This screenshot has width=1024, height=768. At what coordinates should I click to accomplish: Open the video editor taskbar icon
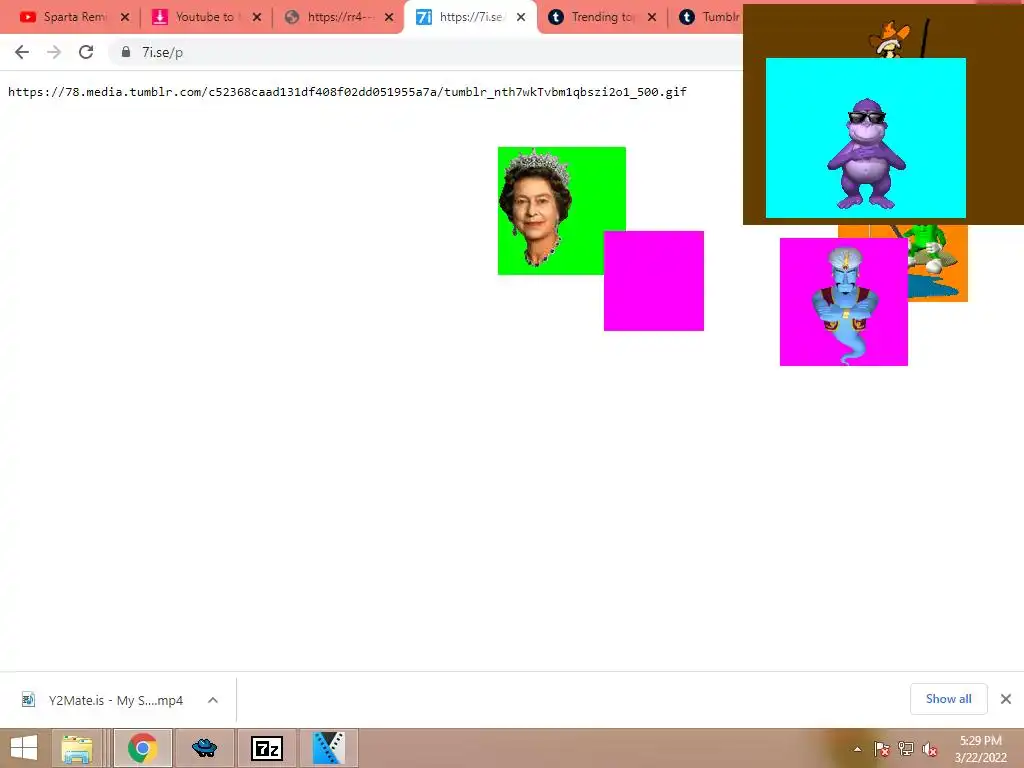328,748
